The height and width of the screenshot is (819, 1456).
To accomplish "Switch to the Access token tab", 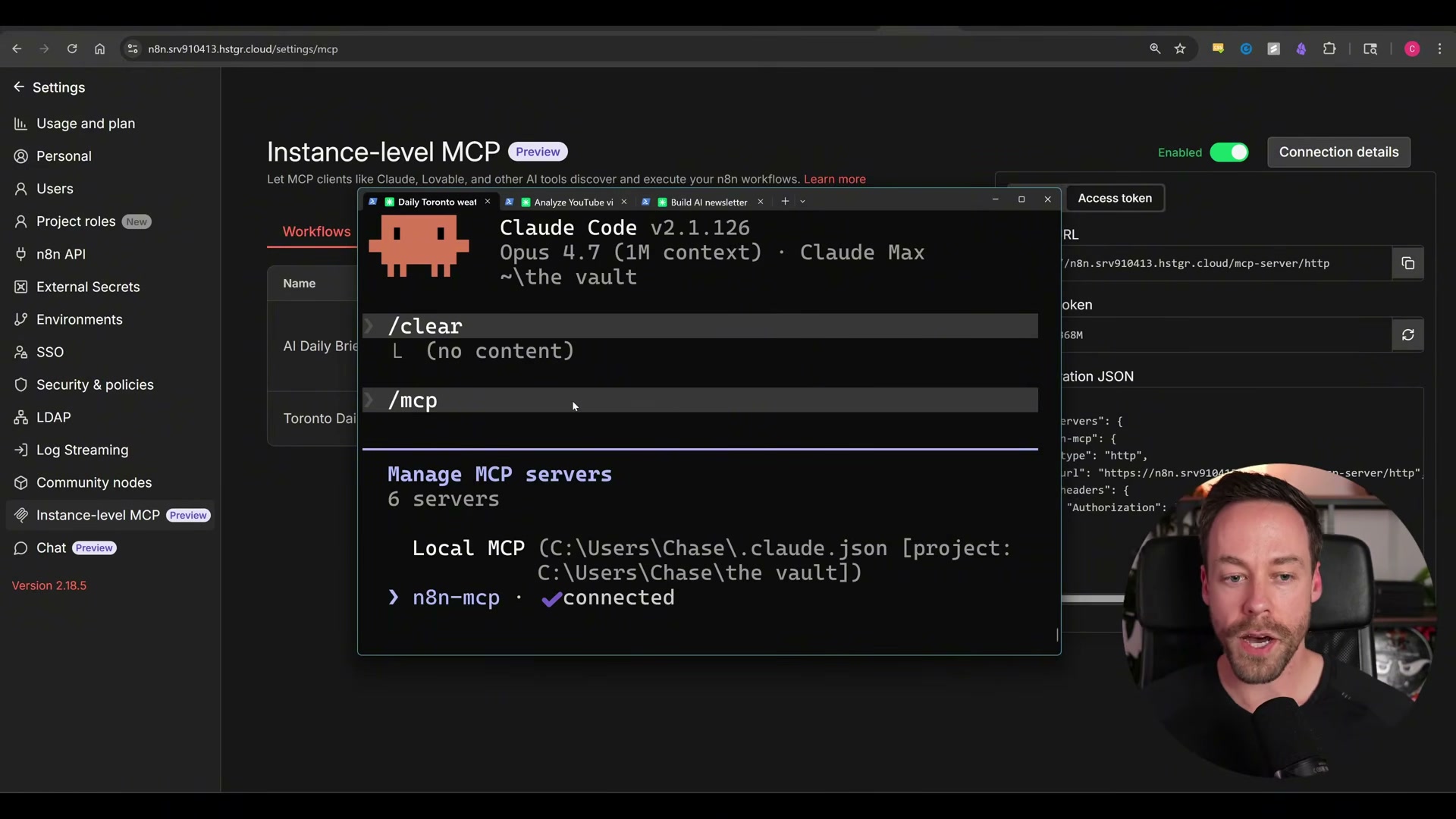I will (1115, 198).
